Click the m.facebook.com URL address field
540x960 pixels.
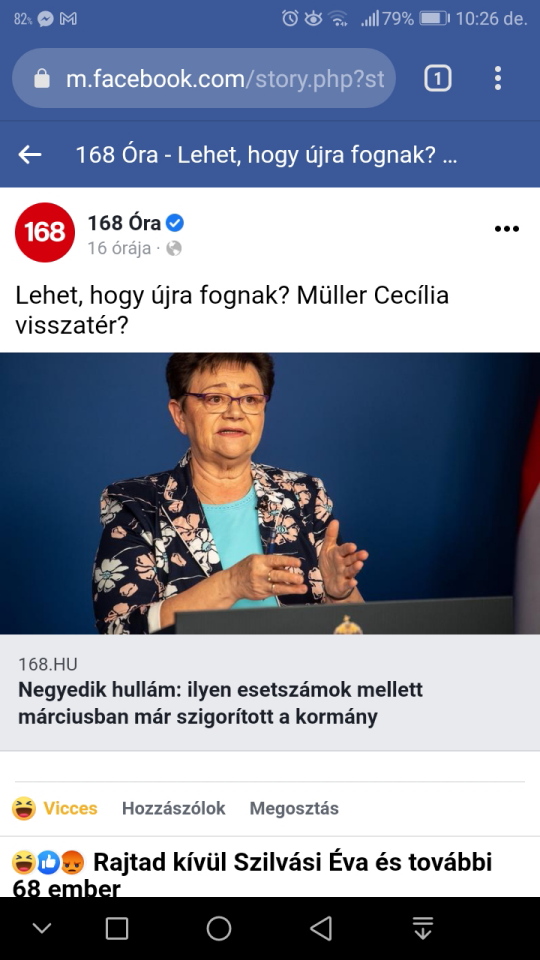204,78
